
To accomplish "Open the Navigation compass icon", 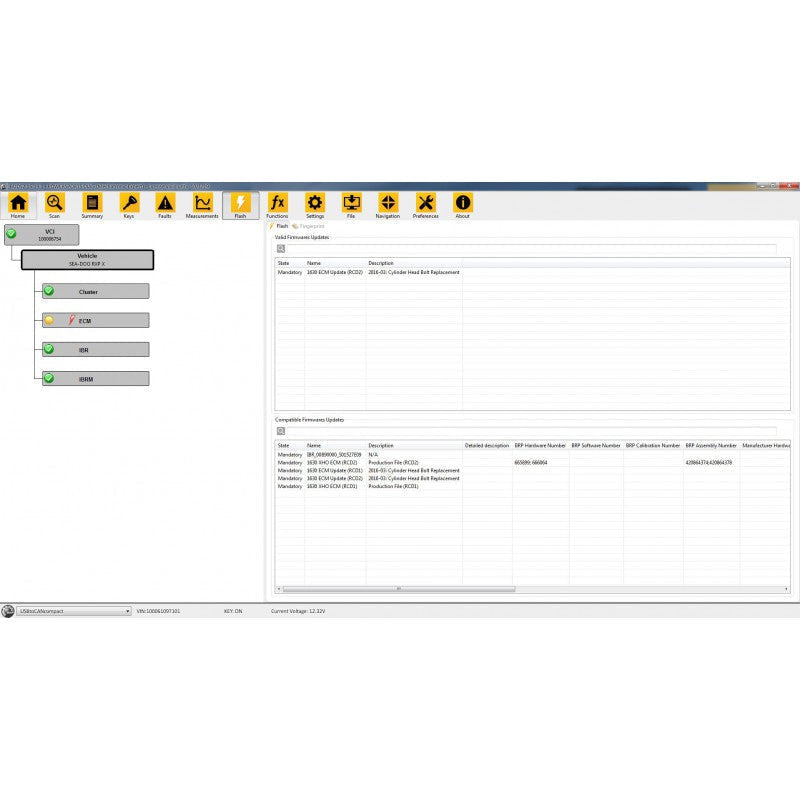I will coord(389,203).
